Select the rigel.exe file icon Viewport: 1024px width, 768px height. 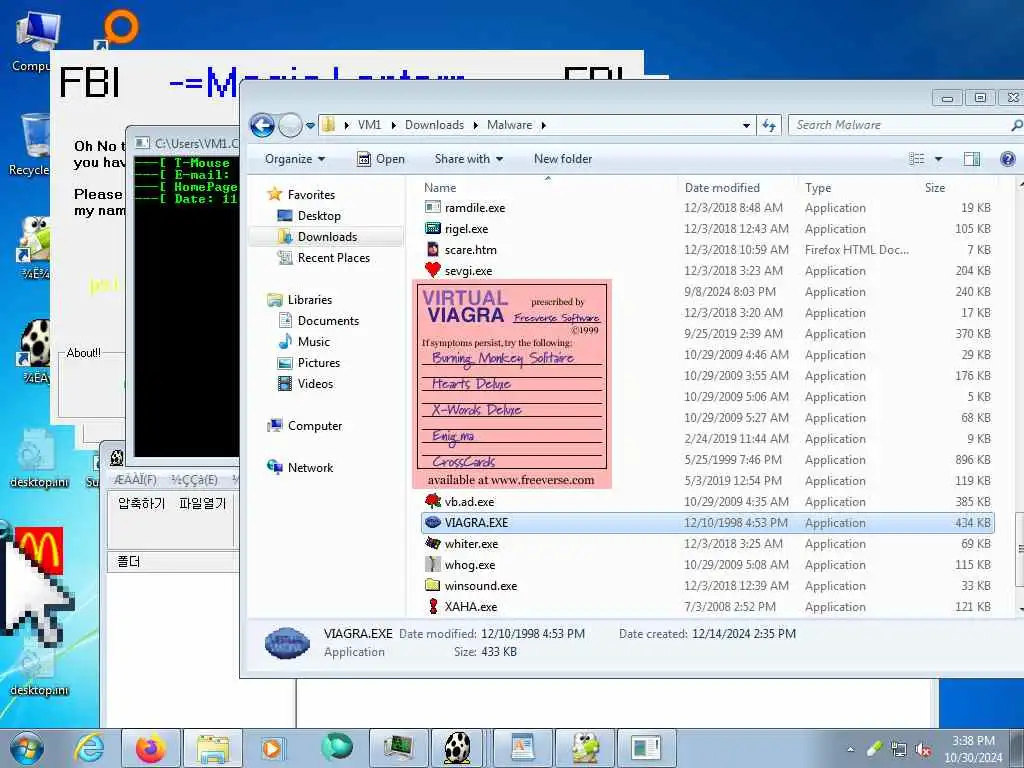(x=432, y=229)
